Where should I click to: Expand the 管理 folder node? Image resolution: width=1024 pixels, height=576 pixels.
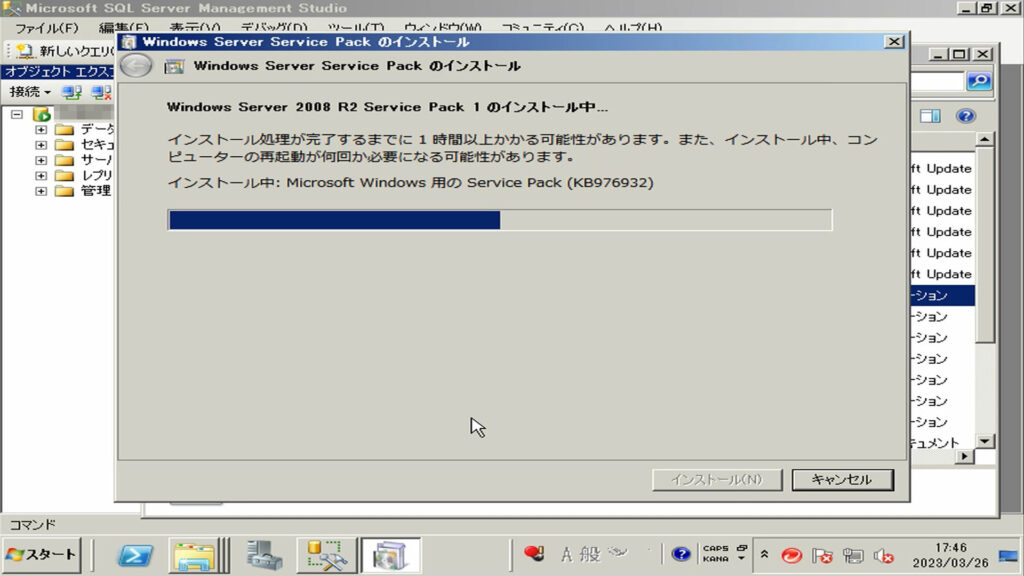point(41,191)
